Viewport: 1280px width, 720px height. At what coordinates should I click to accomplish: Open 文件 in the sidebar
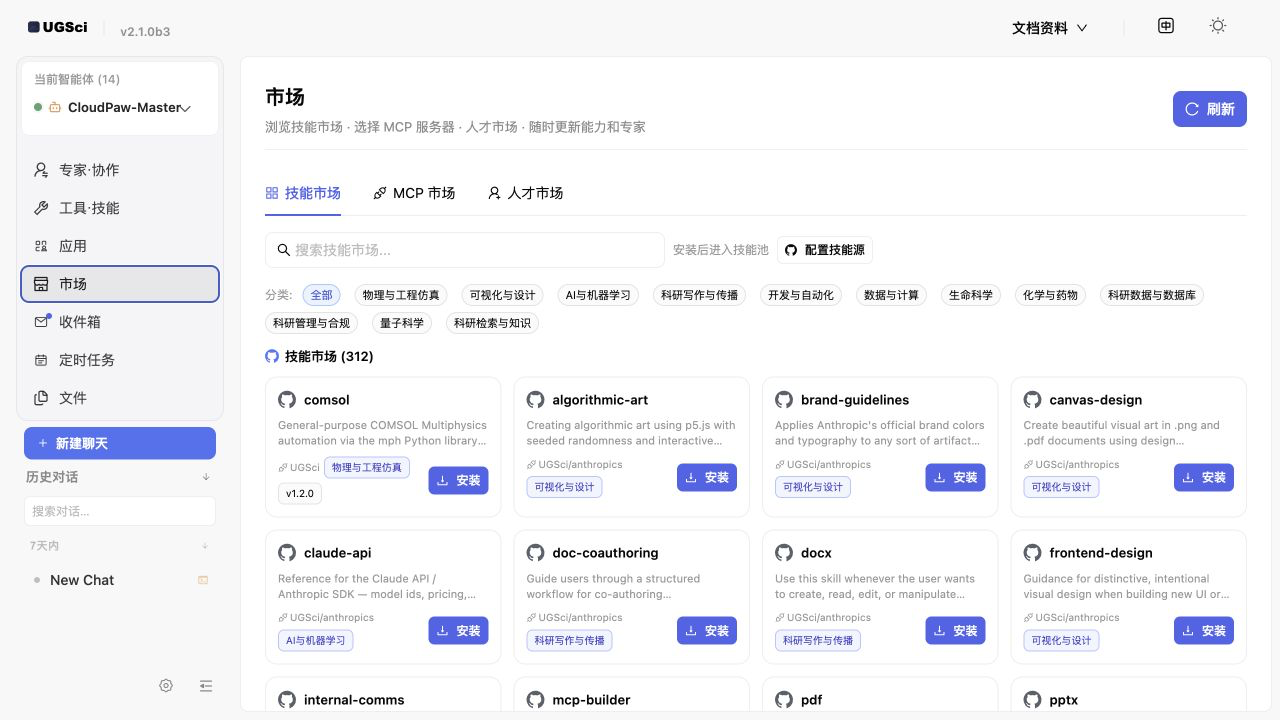(x=120, y=398)
